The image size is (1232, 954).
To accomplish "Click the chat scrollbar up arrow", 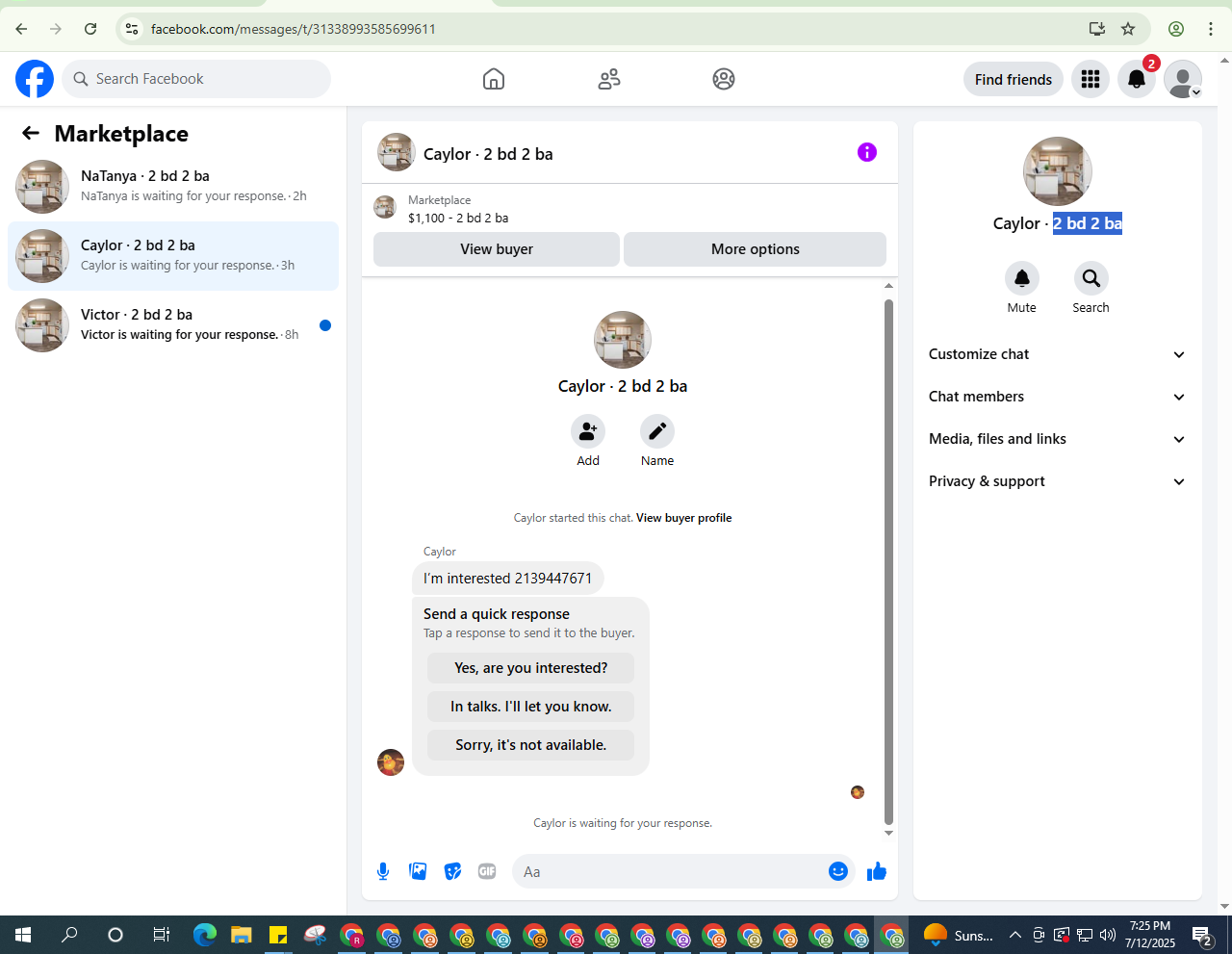I will [x=888, y=286].
